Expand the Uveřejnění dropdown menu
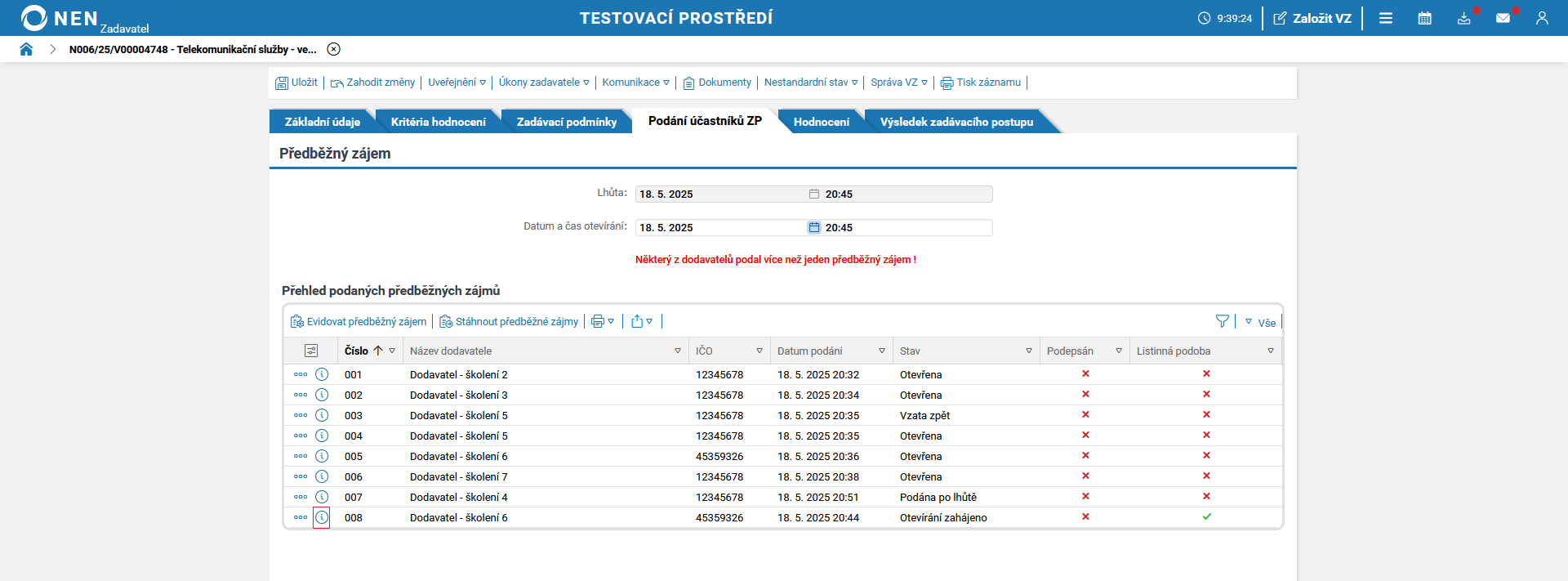 coord(457,83)
